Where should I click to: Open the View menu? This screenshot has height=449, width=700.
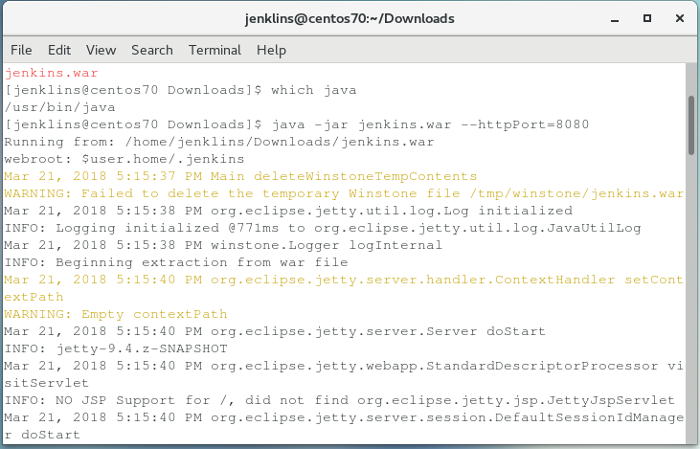101,49
